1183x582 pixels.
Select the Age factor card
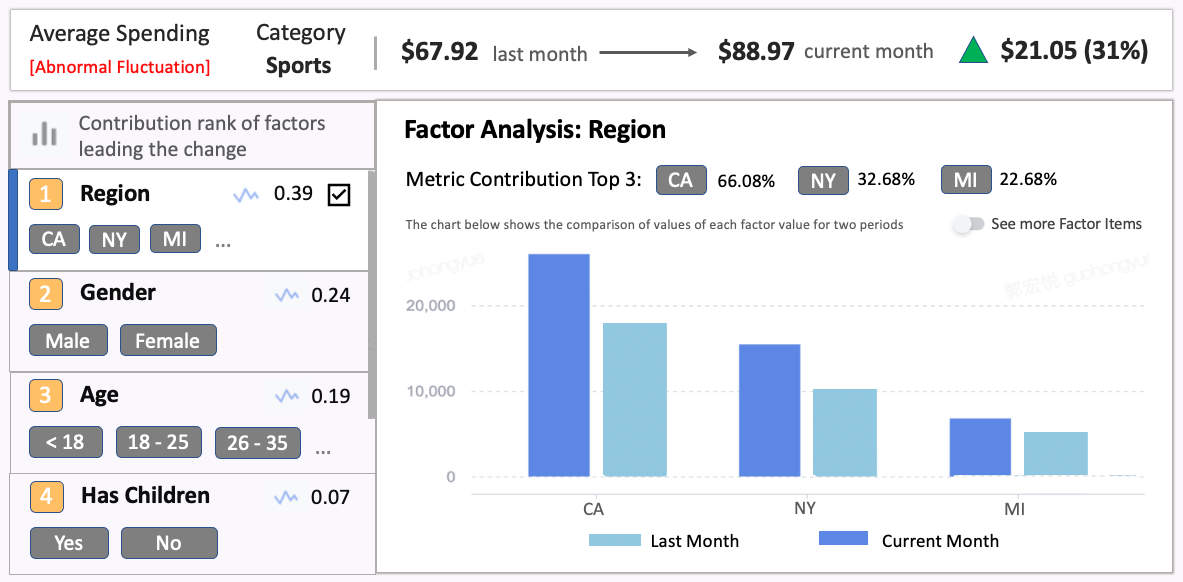(190, 417)
